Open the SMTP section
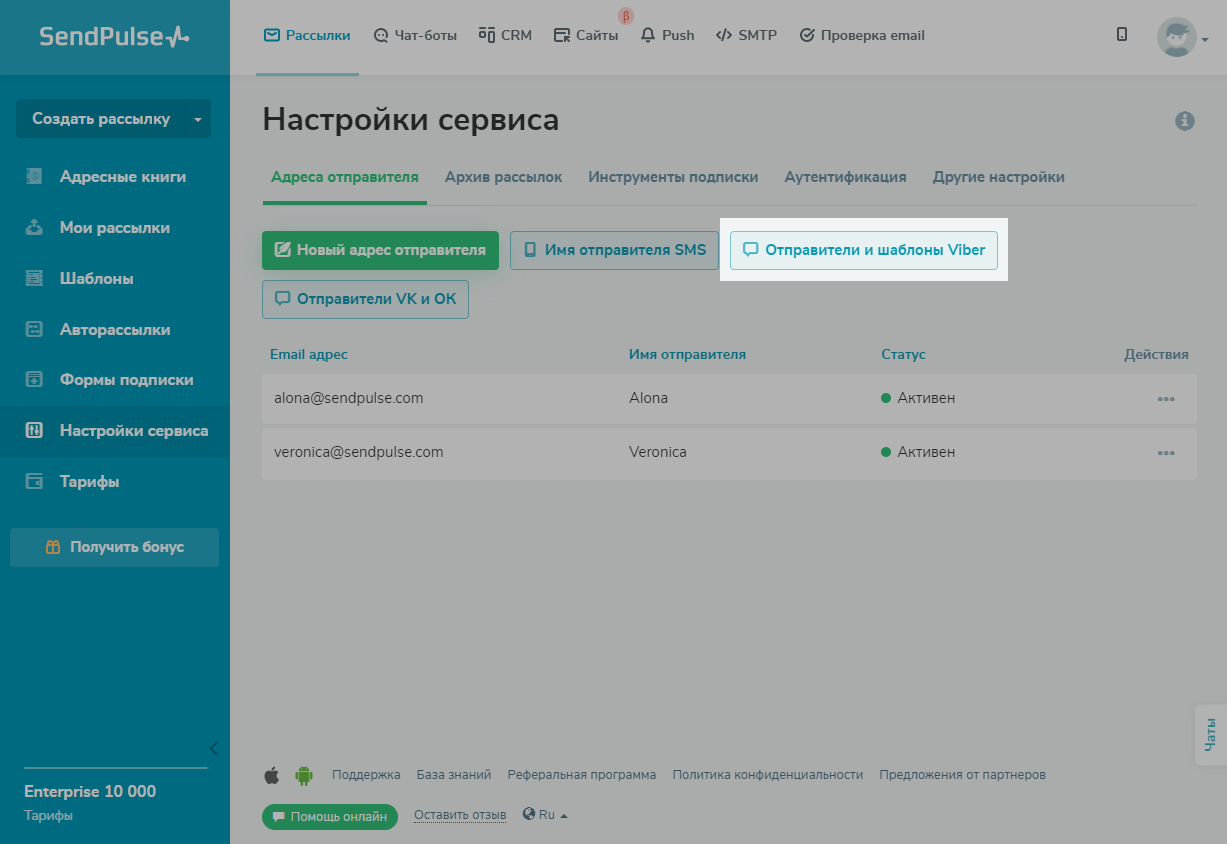The width and height of the screenshot is (1227, 844). coord(747,36)
